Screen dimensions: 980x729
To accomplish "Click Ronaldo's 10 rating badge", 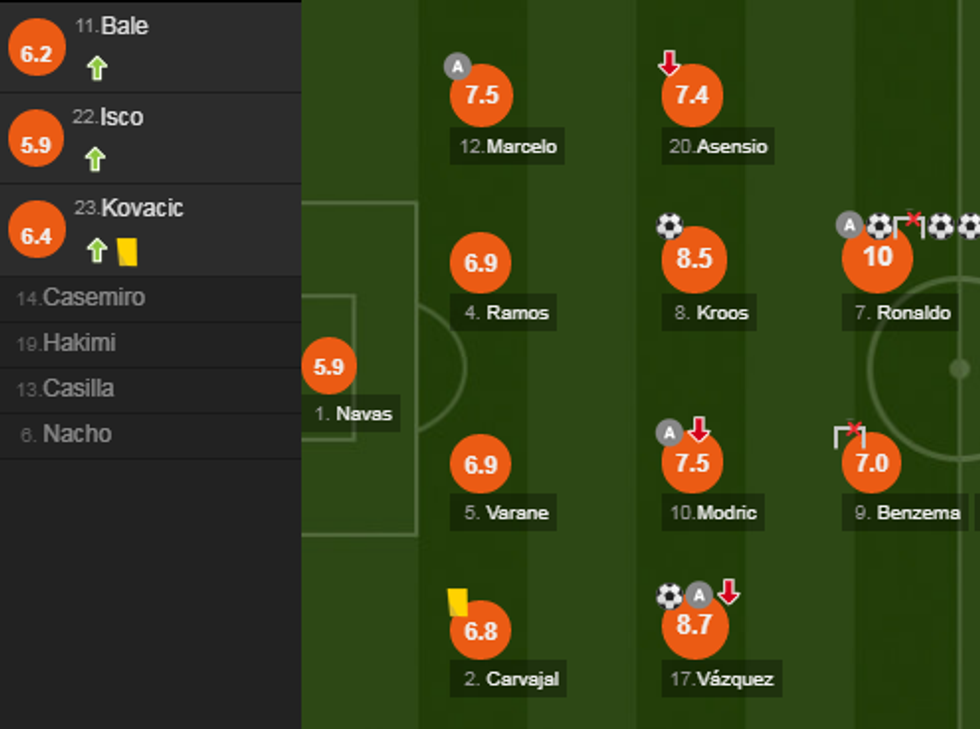I will point(877,258).
